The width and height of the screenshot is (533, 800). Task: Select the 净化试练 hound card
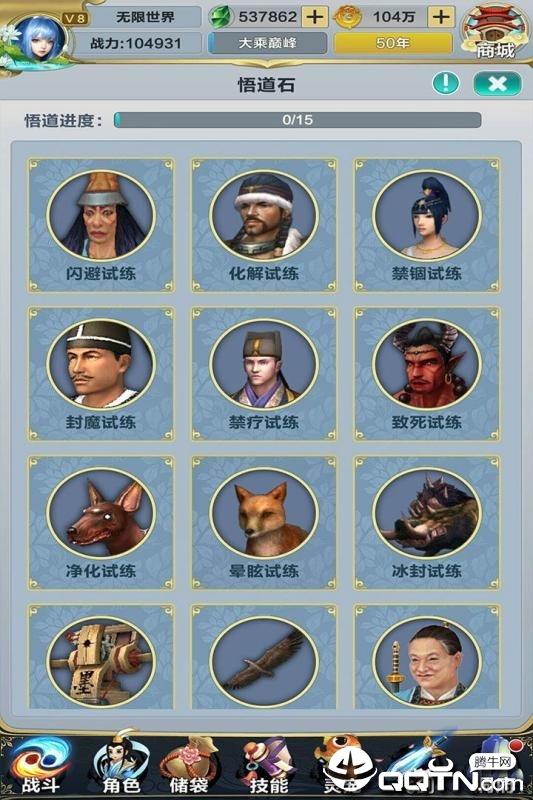tap(101, 523)
